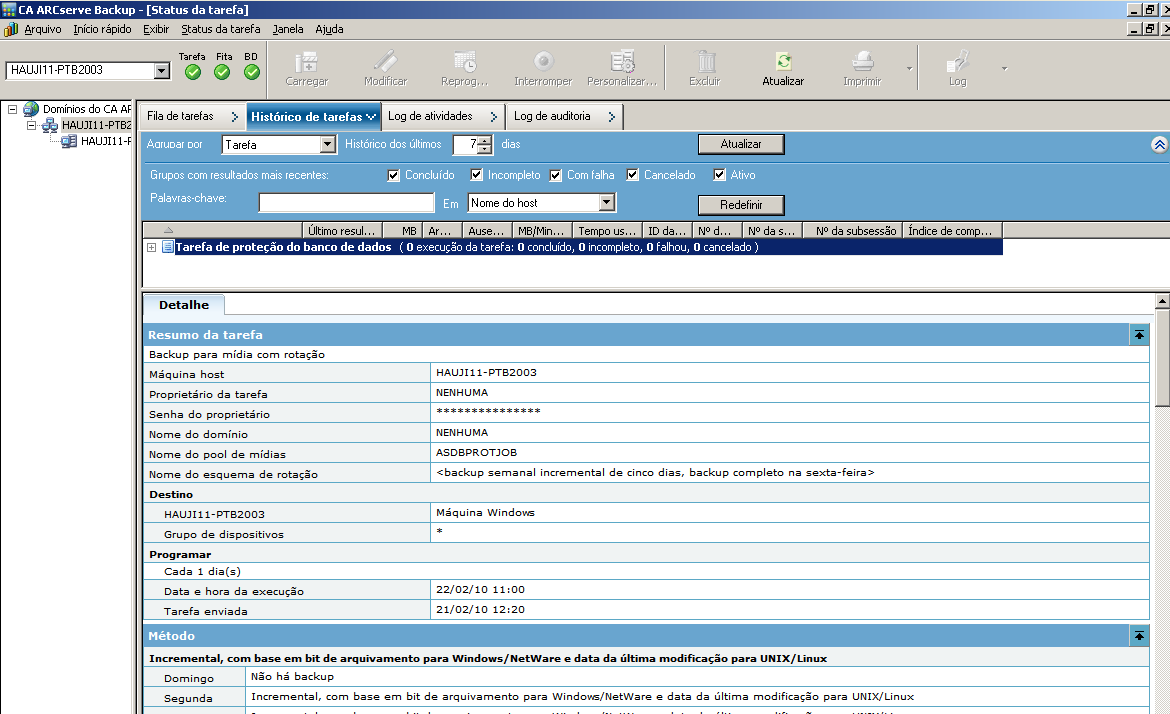This screenshot has width=1170, height=714.
Task: Click the Redefinir button
Action: (x=740, y=205)
